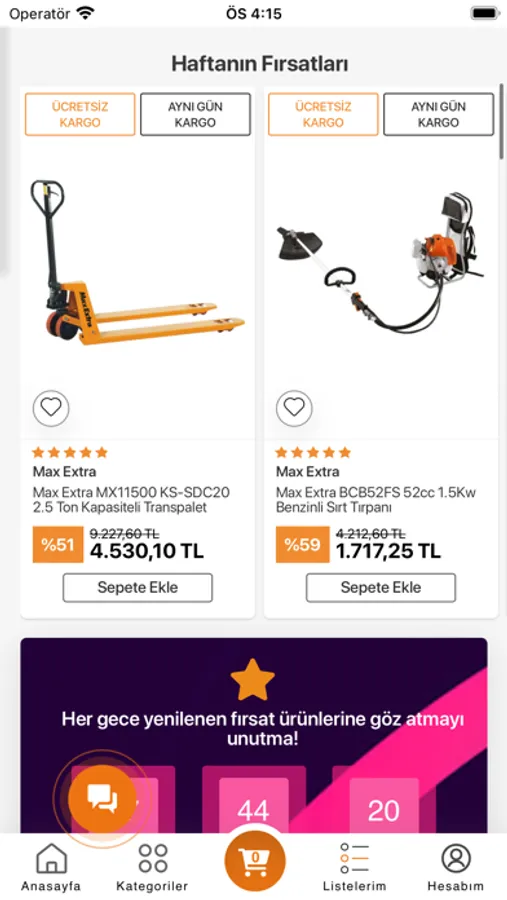Screen dimensions: 507x900
Task: Tap the %59 discount badge
Action: click(x=303, y=544)
